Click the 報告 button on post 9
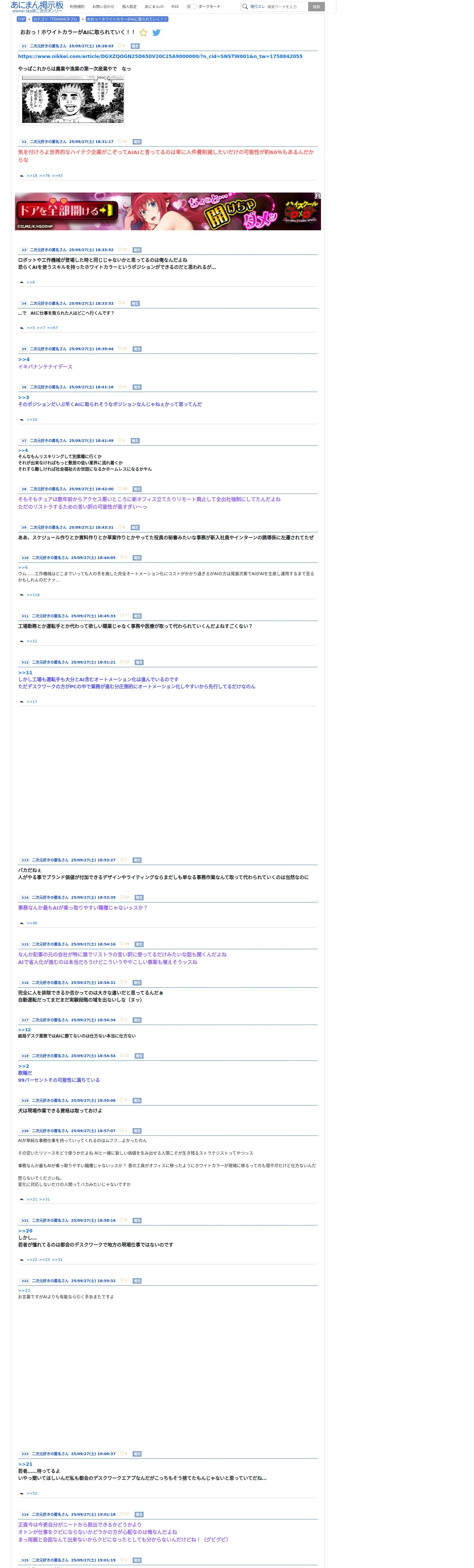The width and height of the screenshot is (474, 1568). point(135,528)
